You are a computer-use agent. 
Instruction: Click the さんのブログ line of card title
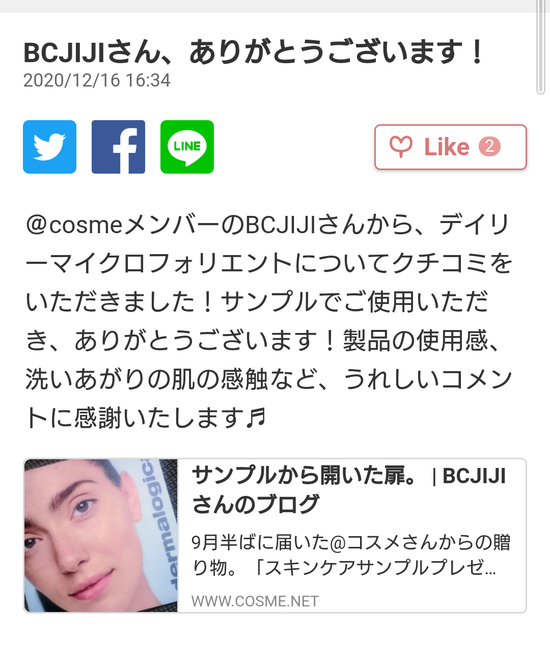point(255,504)
